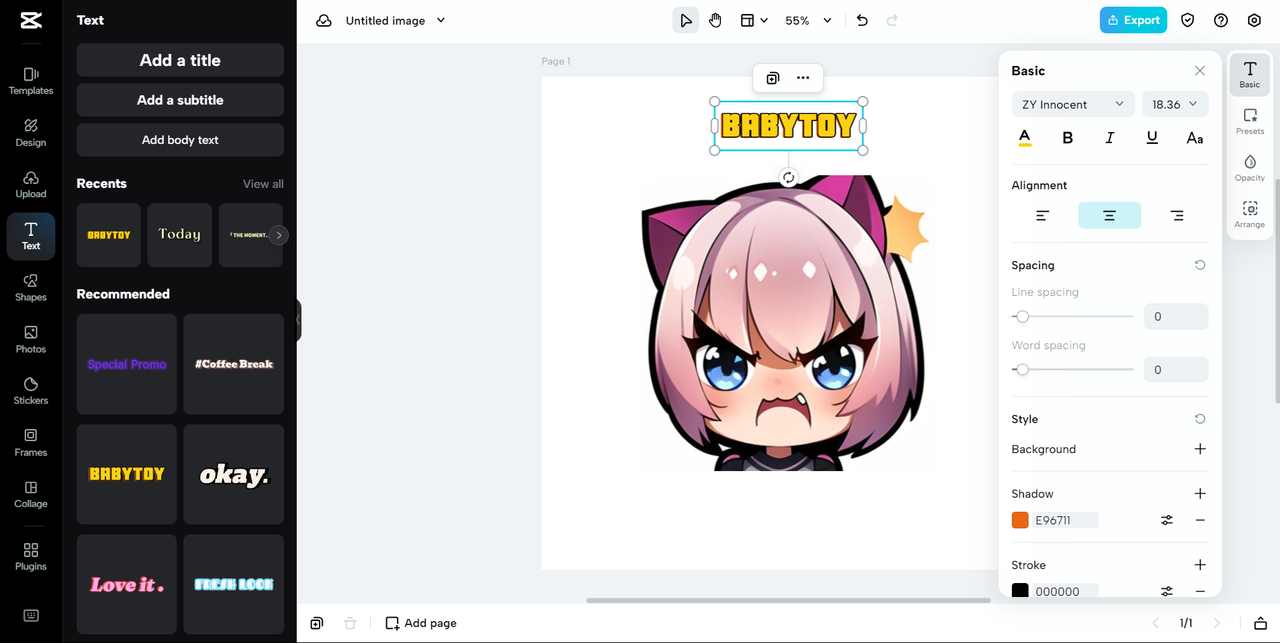Click the orange shadow color swatch
1280x643 pixels.
tap(1020, 520)
